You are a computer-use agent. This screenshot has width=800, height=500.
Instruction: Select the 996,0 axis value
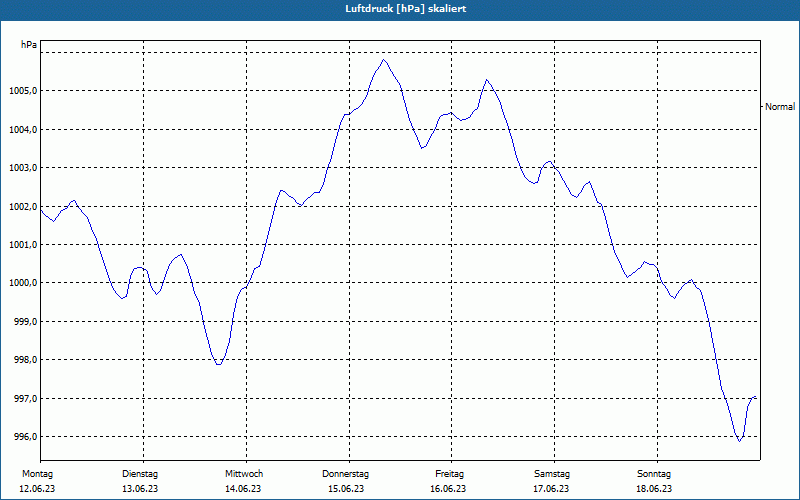tap(25, 437)
